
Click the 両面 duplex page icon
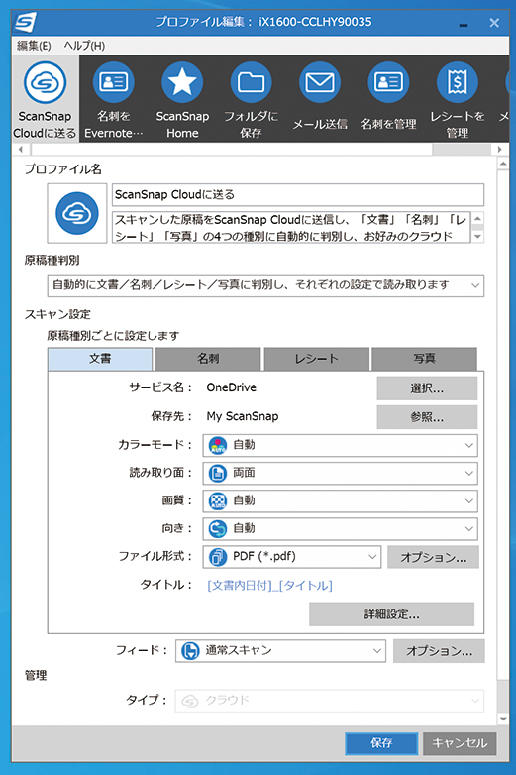pyautogui.click(x=218, y=473)
